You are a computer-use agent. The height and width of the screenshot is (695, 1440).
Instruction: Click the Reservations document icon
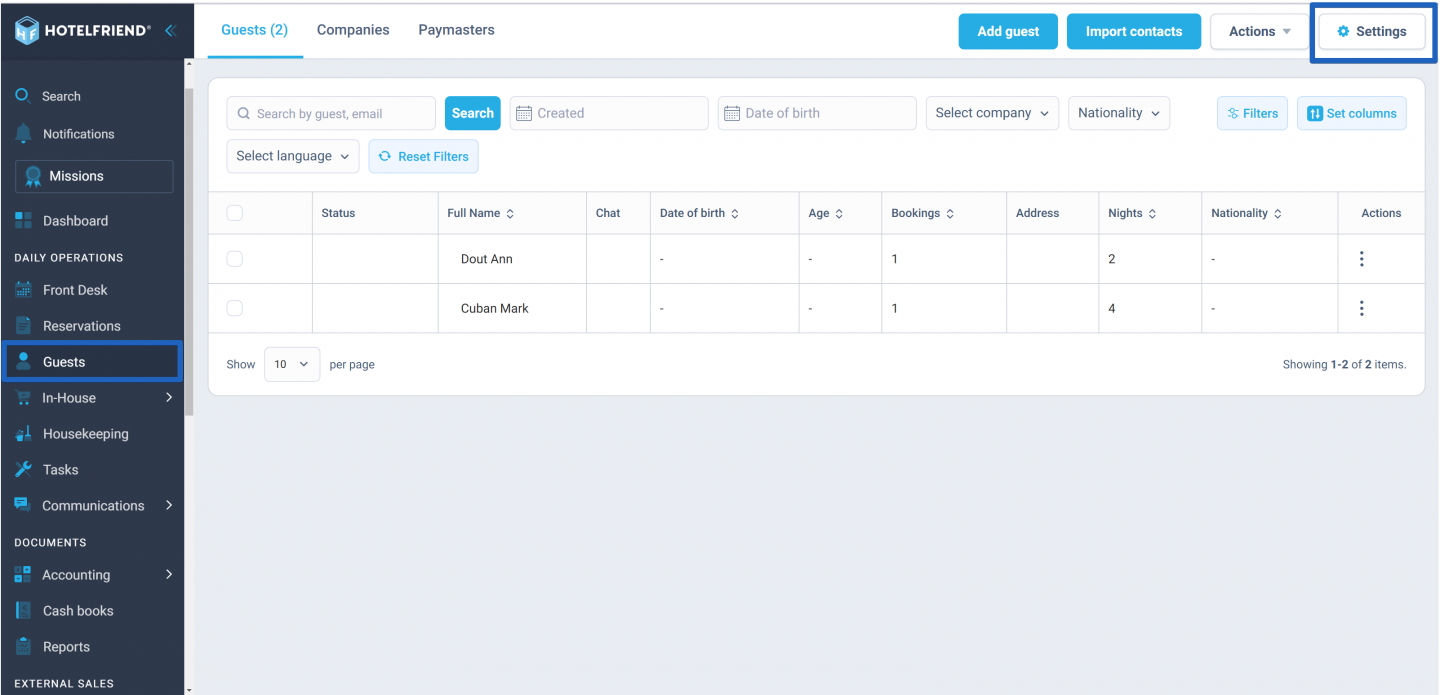24,326
